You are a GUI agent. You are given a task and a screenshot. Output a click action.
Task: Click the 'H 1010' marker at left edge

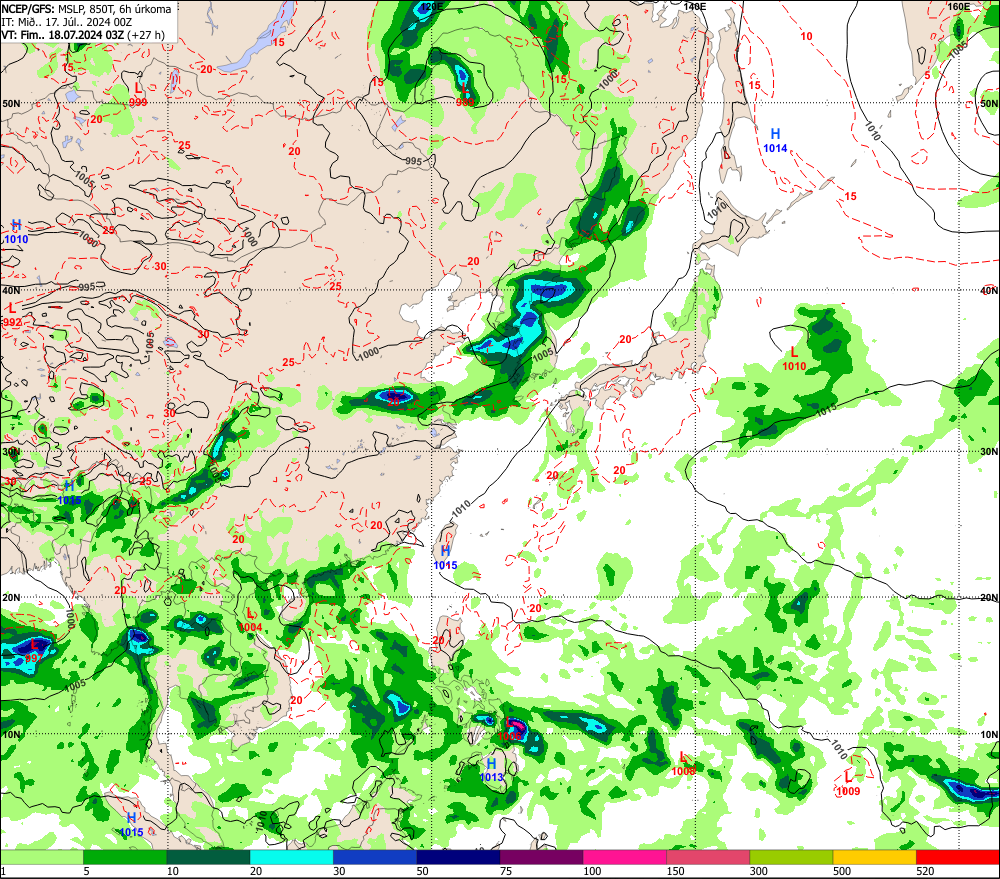(17, 232)
